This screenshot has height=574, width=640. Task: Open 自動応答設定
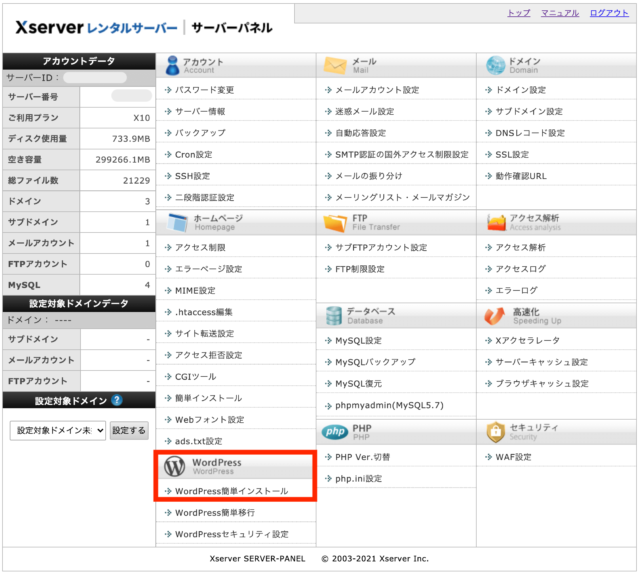click(360, 133)
